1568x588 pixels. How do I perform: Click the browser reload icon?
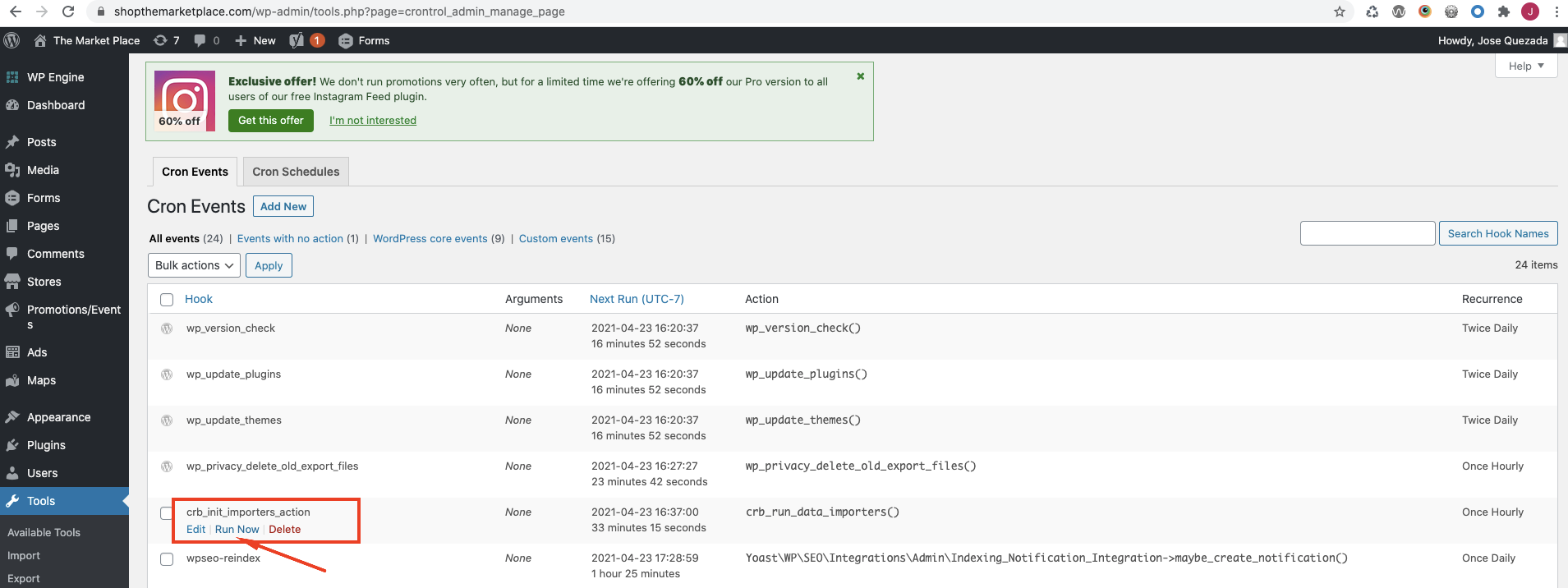coord(68,11)
